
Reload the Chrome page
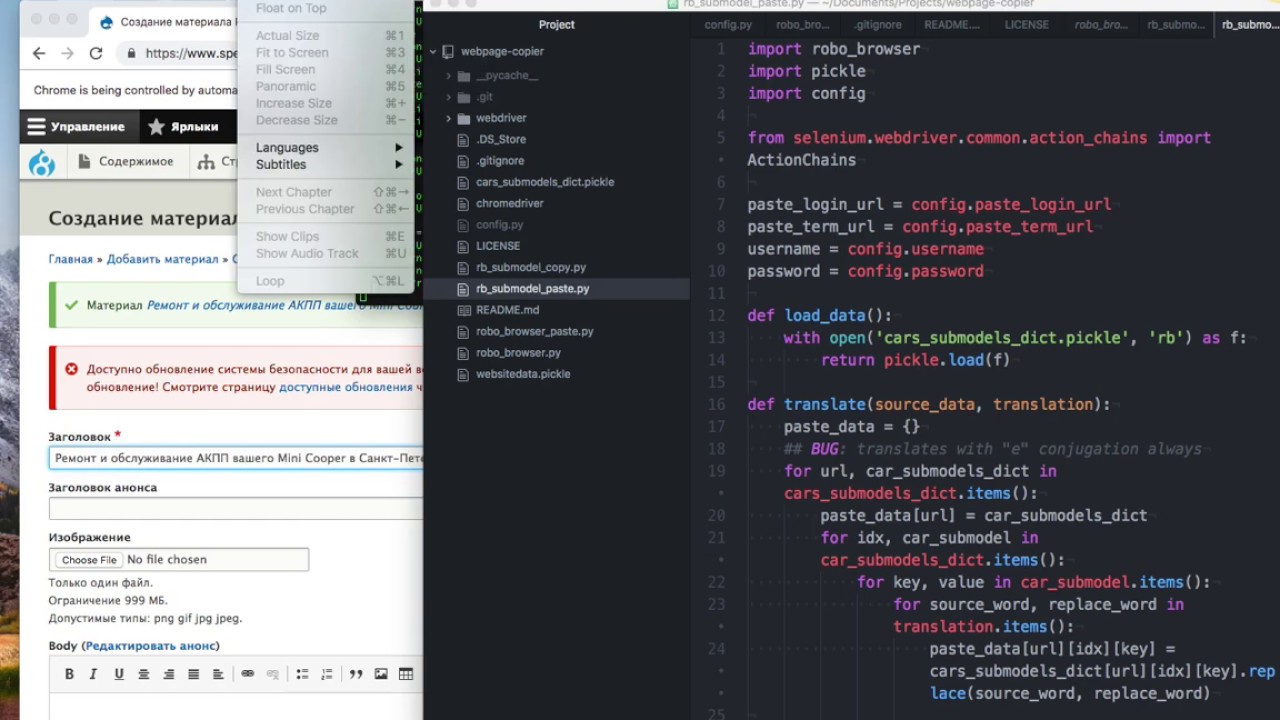point(96,54)
